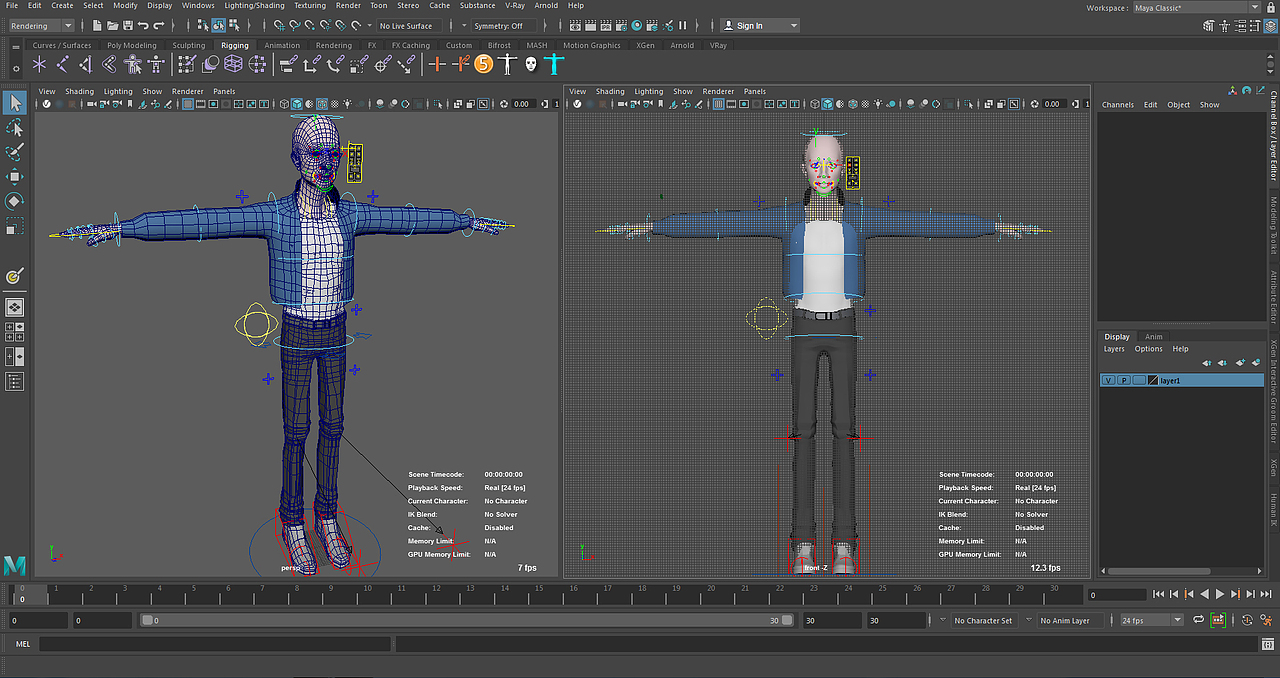This screenshot has height=678, width=1280.
Task: Toggle the P playback box of layer1
Action: (1123, 380)
